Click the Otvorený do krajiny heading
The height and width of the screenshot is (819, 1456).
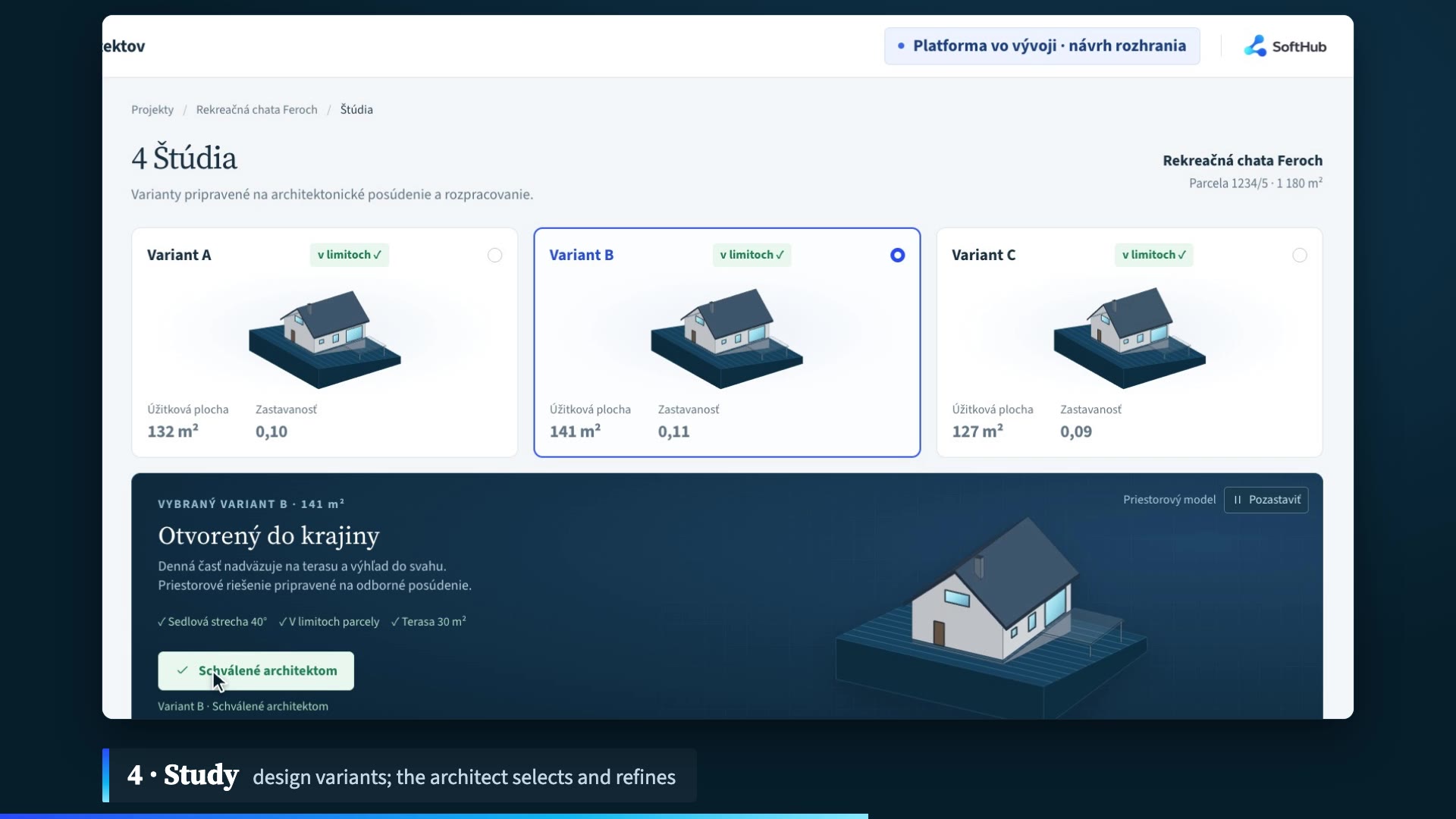click(x=268, y=536)
